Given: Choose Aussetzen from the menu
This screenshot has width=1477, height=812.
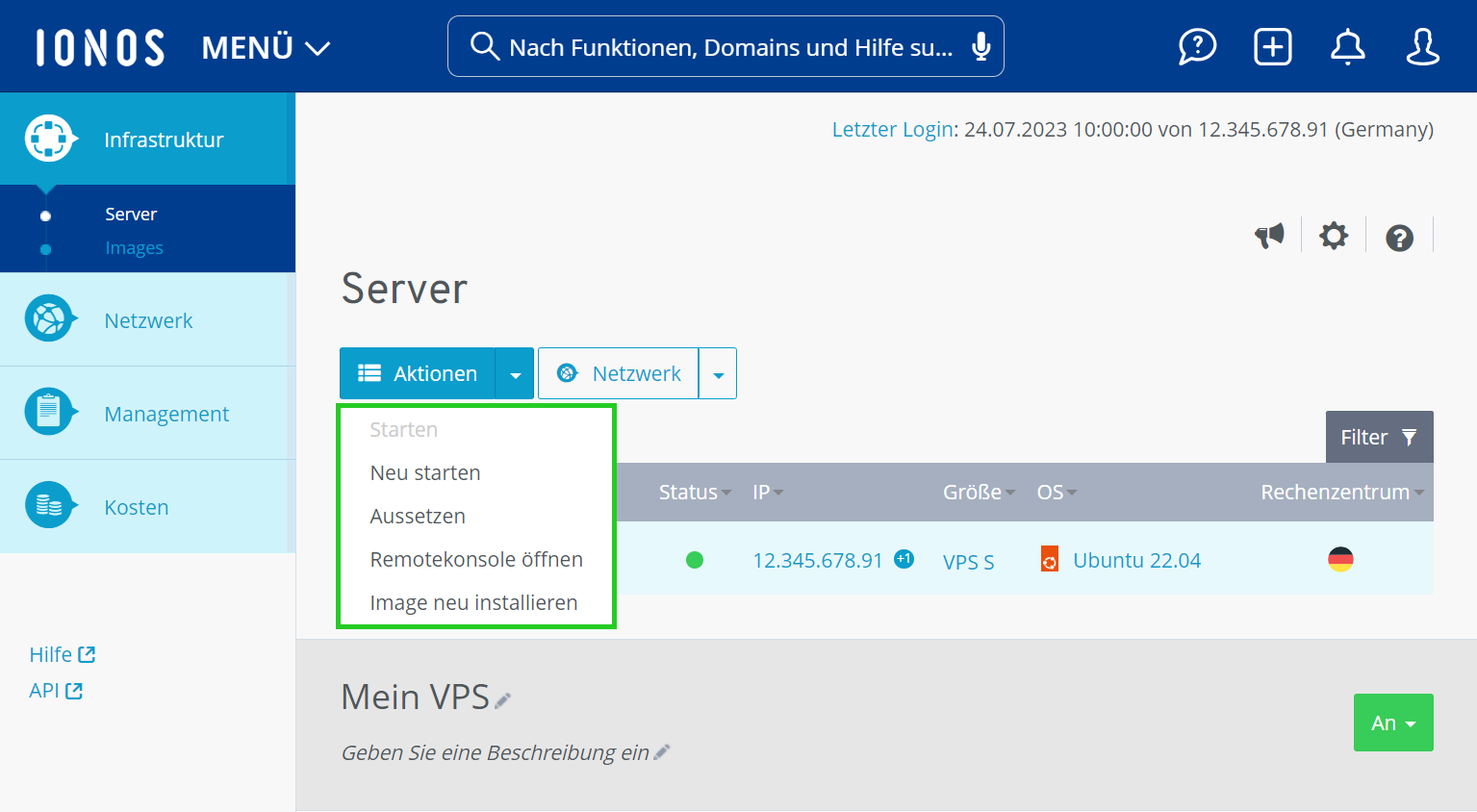Looking at the screenshot, I should 418,516.
